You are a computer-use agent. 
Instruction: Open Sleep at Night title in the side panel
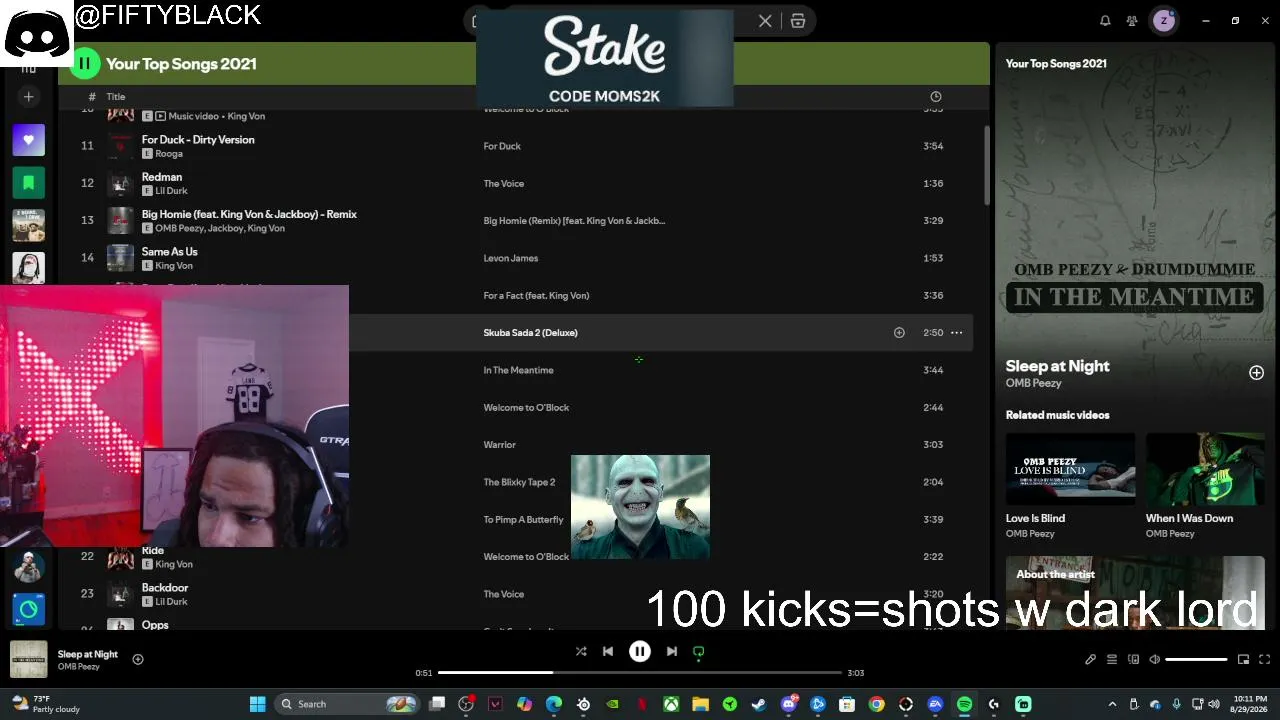1057,366
